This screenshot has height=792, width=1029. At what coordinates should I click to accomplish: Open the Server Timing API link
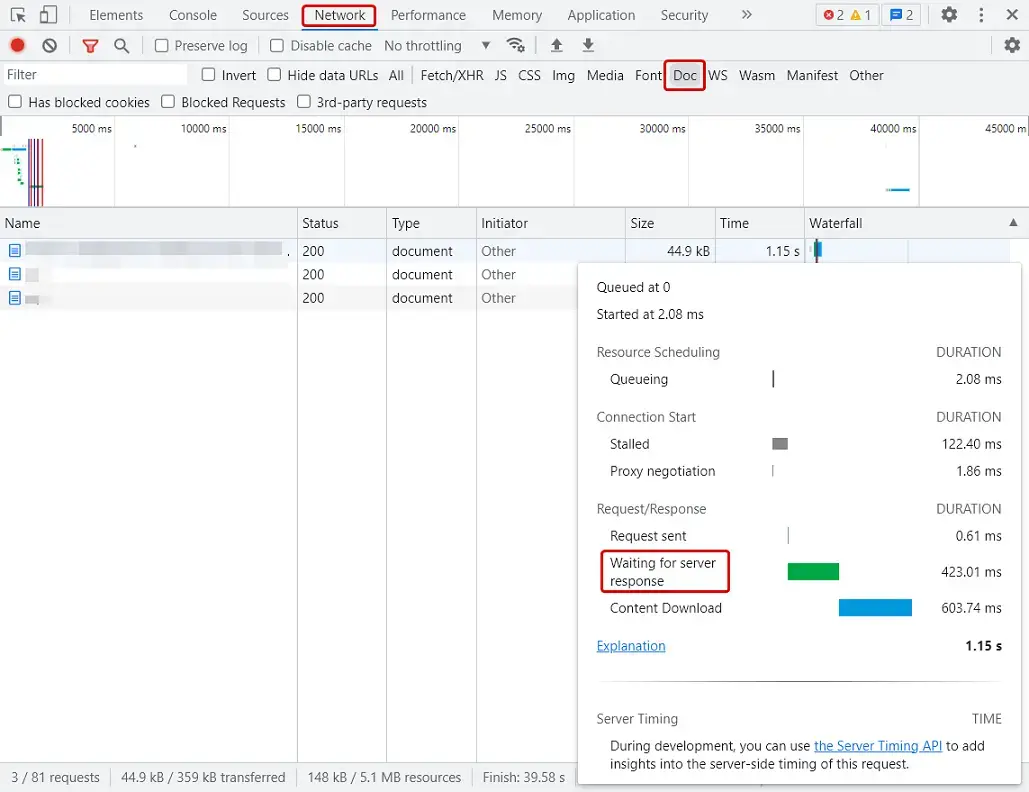tap(877, 745)
